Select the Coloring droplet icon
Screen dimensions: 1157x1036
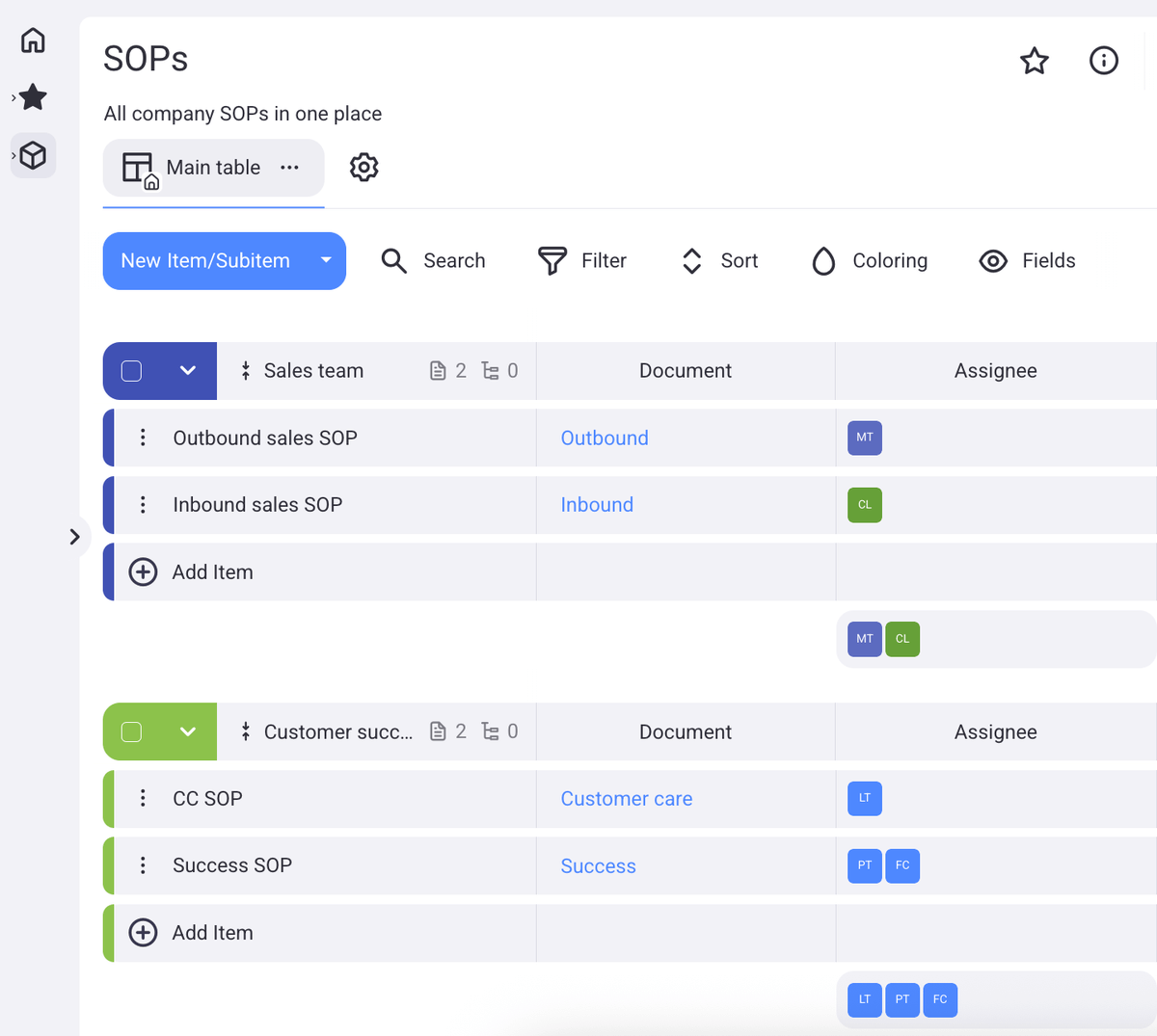point(822,260)
